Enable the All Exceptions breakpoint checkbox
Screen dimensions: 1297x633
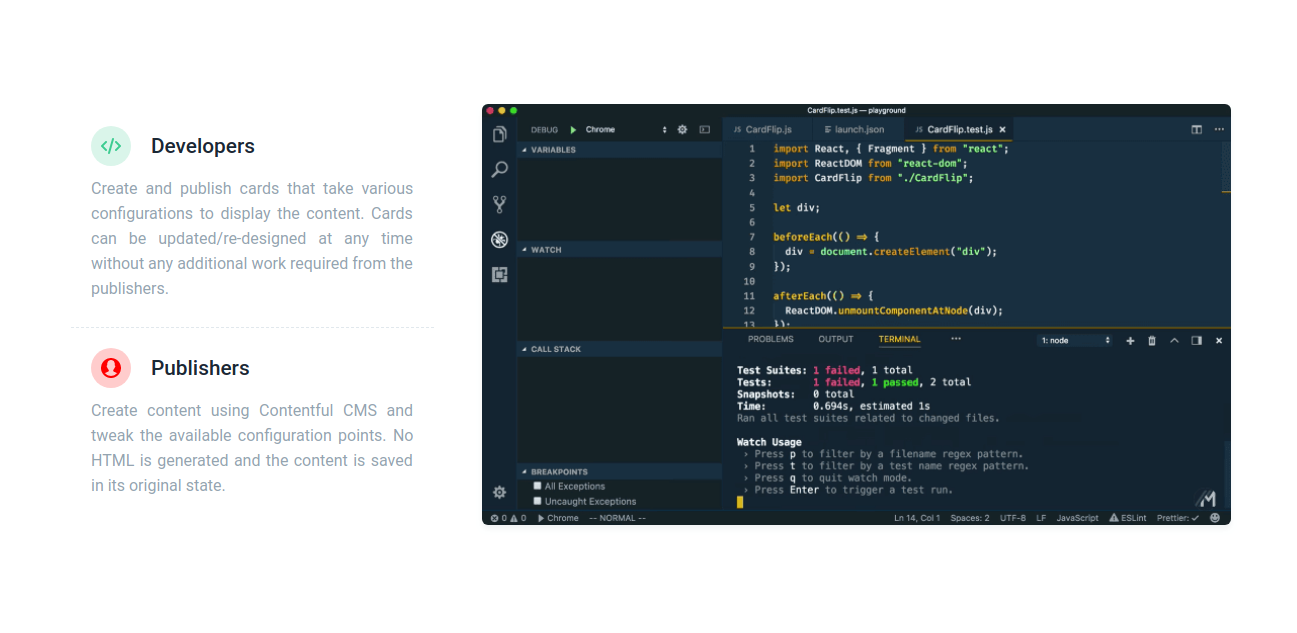click(538, 486)
